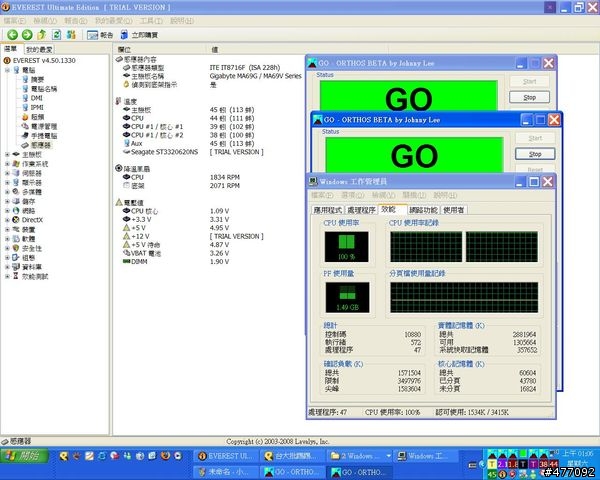Screen dimensions: 600x480
Task: Select 電源管理 (Power Management) tree item
Action: [44, 126]
